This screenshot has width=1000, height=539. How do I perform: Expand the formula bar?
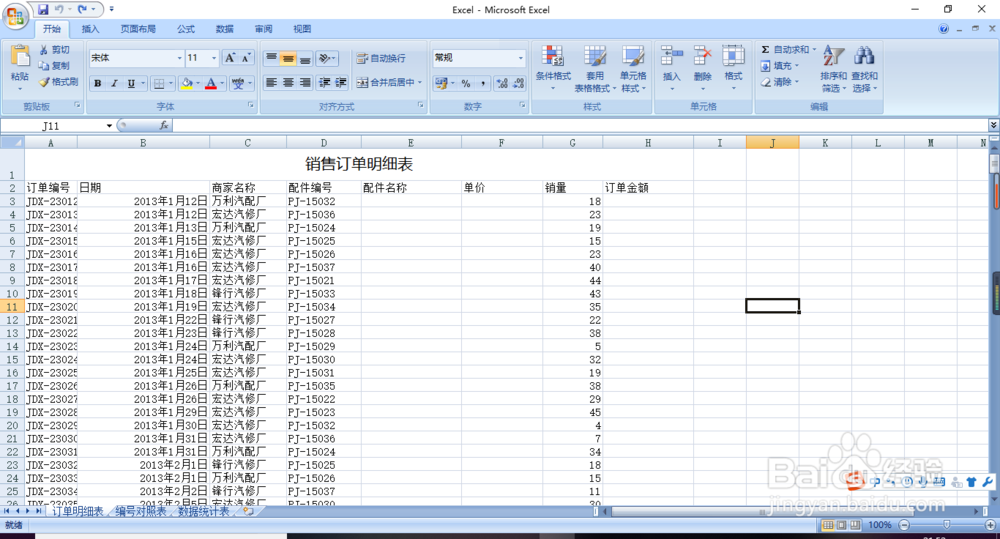[993, 125]
